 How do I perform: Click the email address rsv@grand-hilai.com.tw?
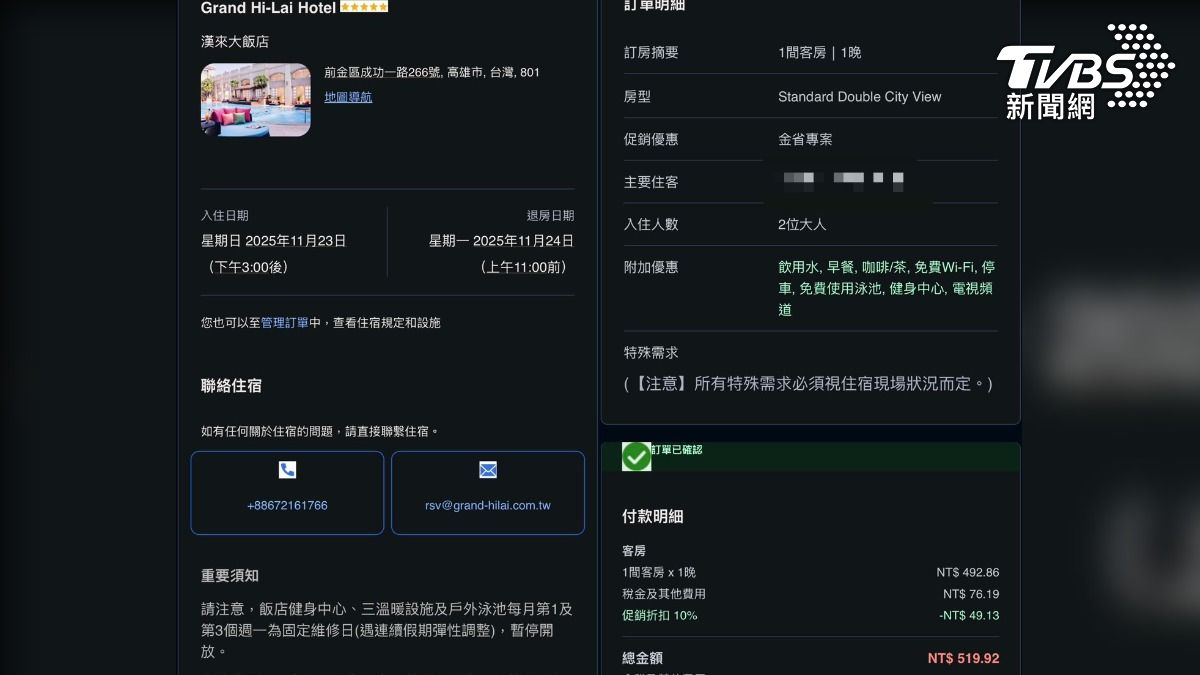click(488, 505)
